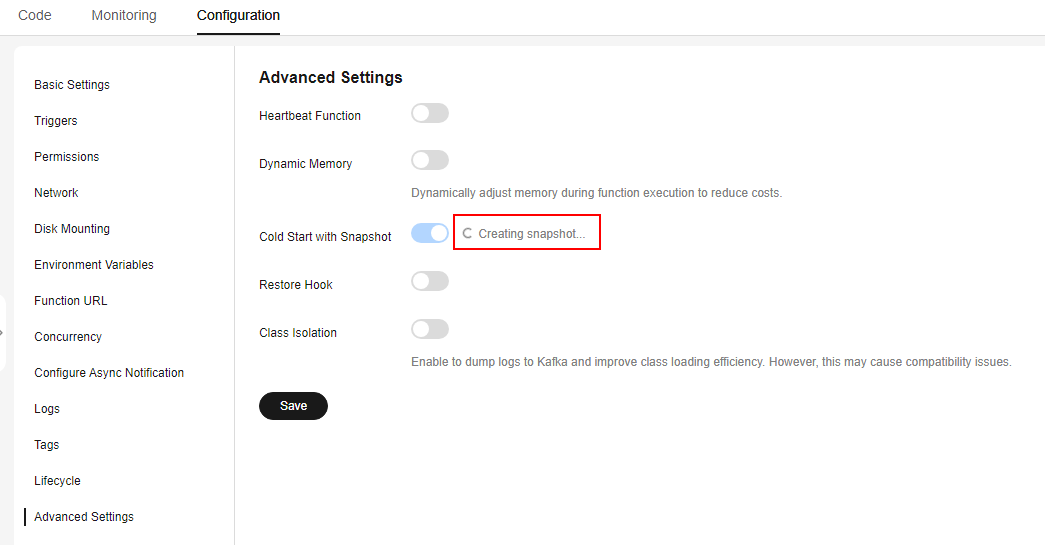Switch to the Code tab
The image size is (1045, 545).
click(x=35, y=15)
